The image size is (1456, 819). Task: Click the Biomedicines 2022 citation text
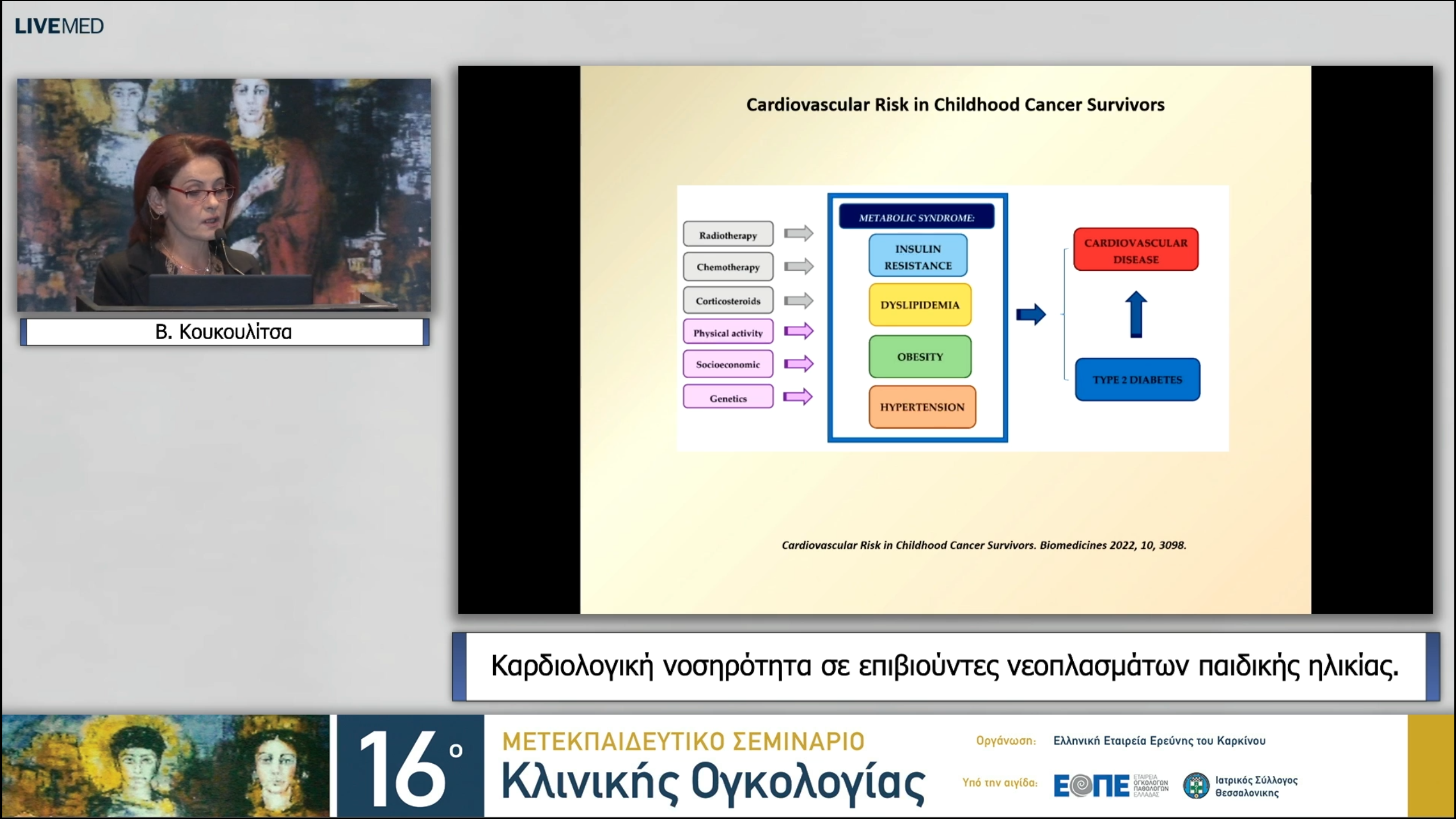[x=983, y=545]
